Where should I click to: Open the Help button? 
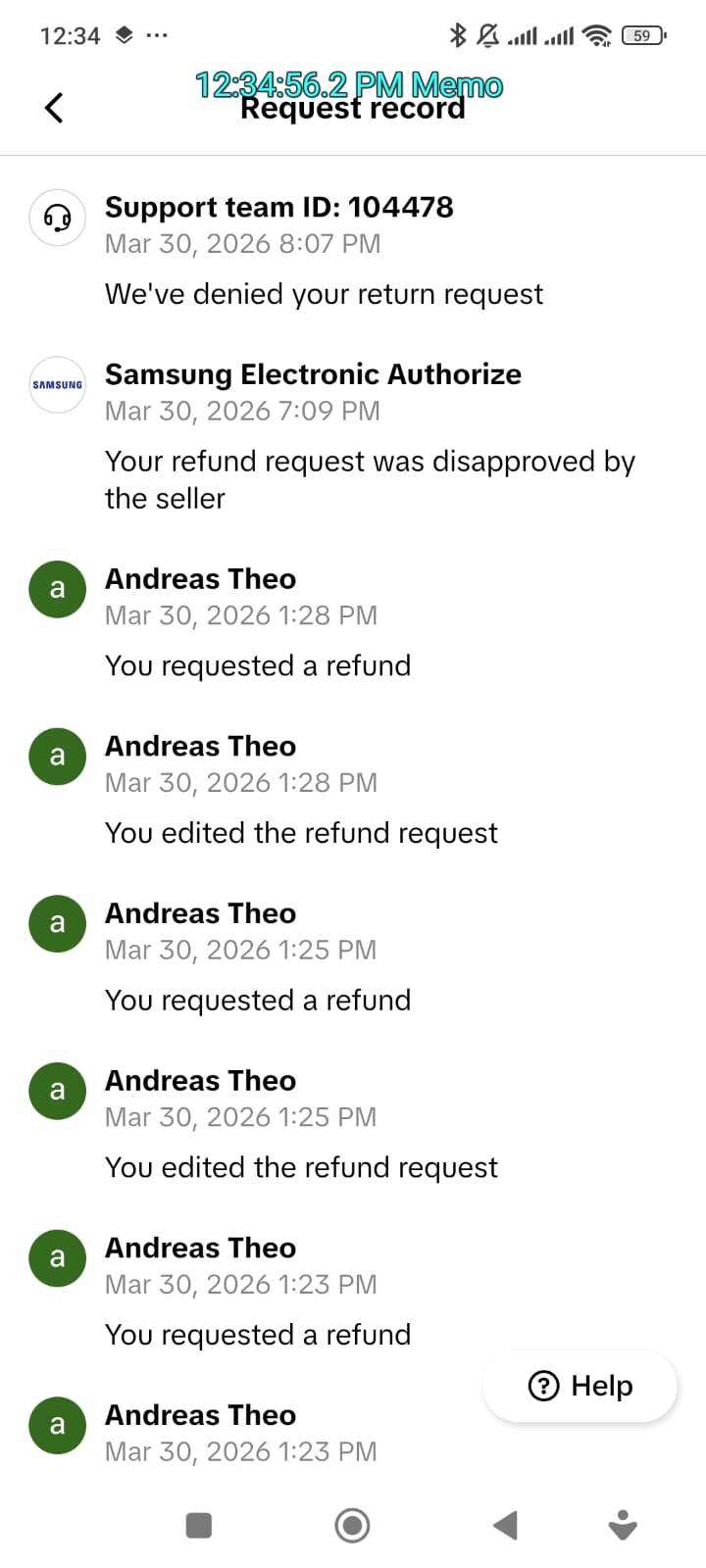(580, 1386)
